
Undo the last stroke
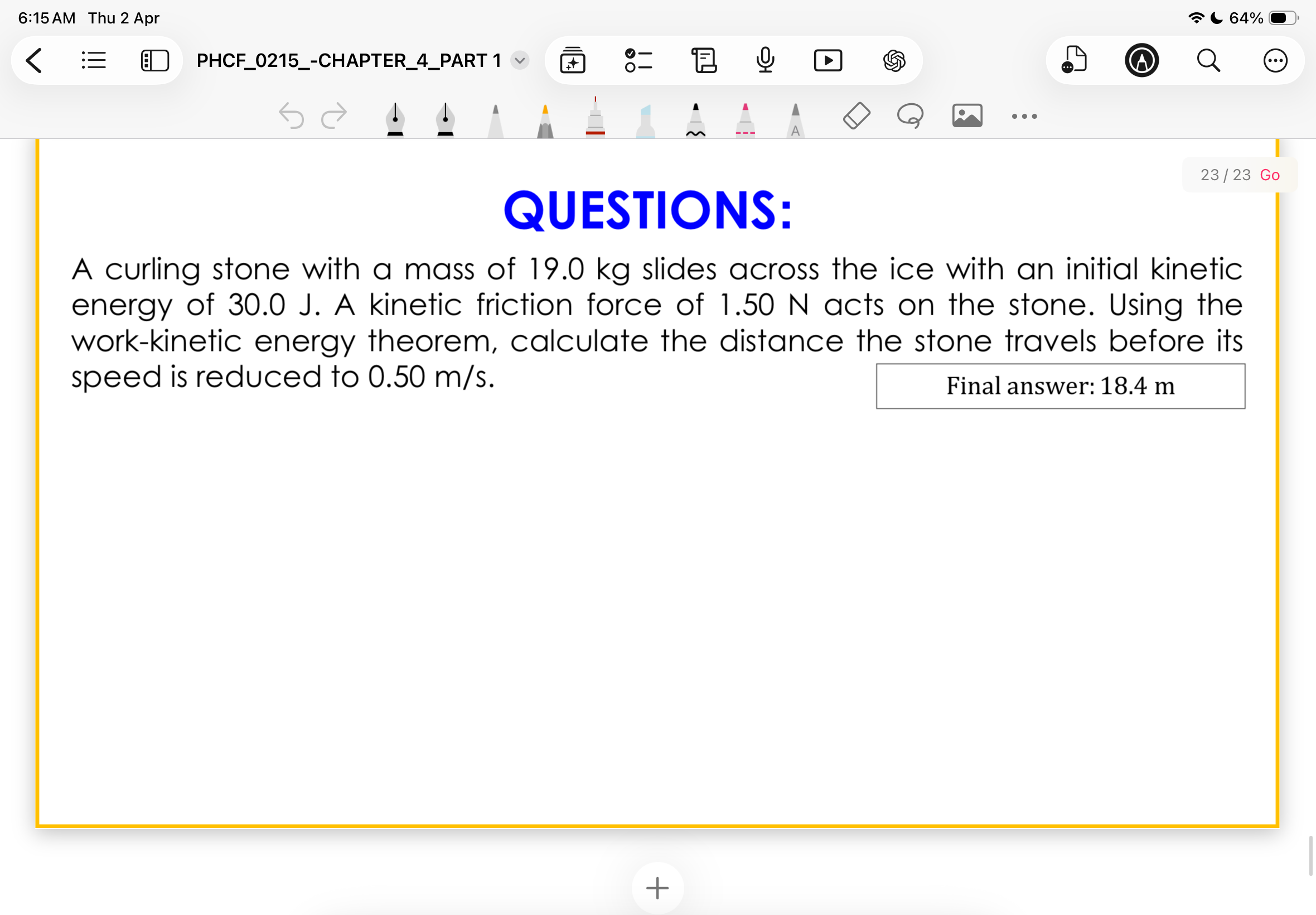291,116
